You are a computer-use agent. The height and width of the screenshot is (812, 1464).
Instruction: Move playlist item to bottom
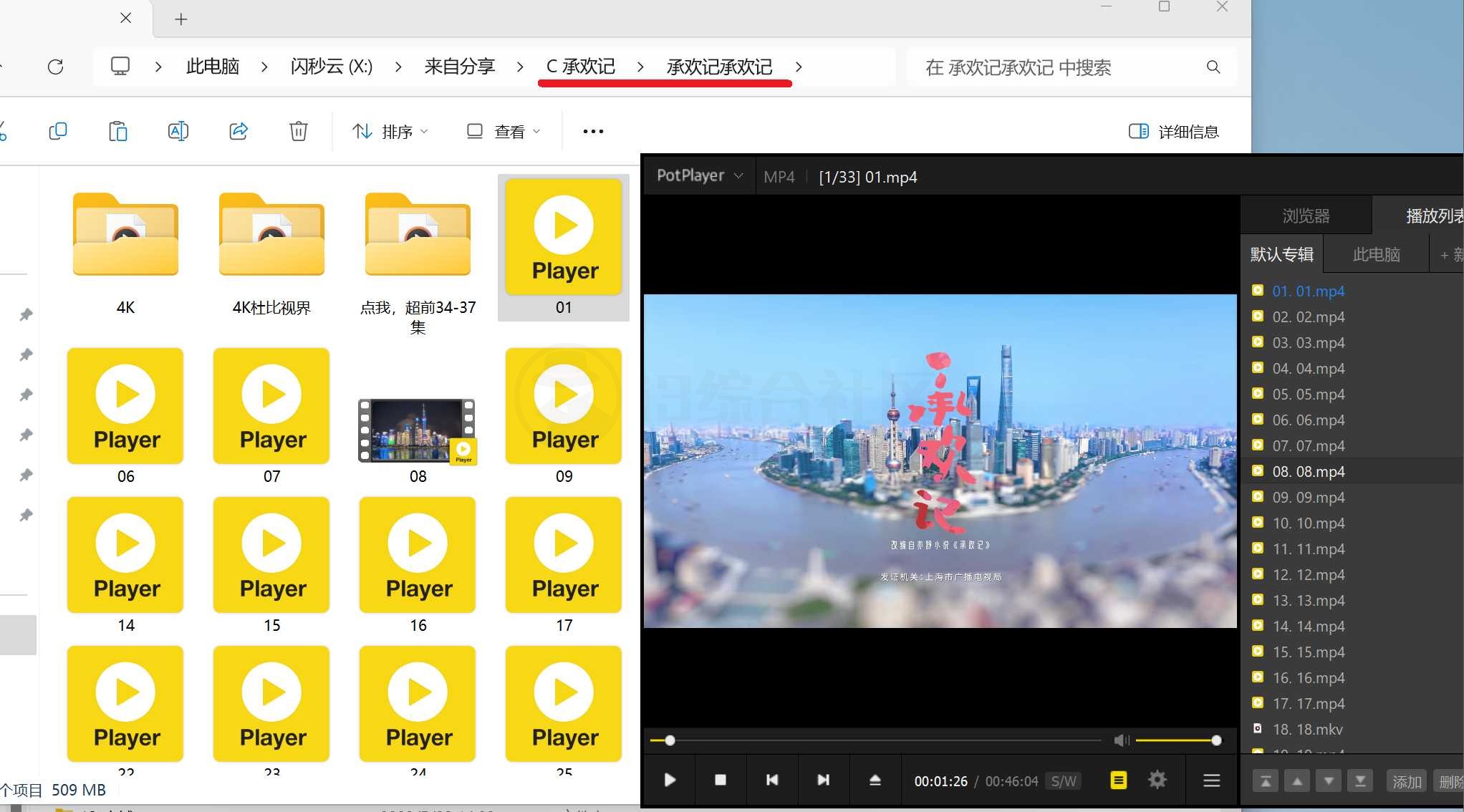click(x=1360, y=781)
